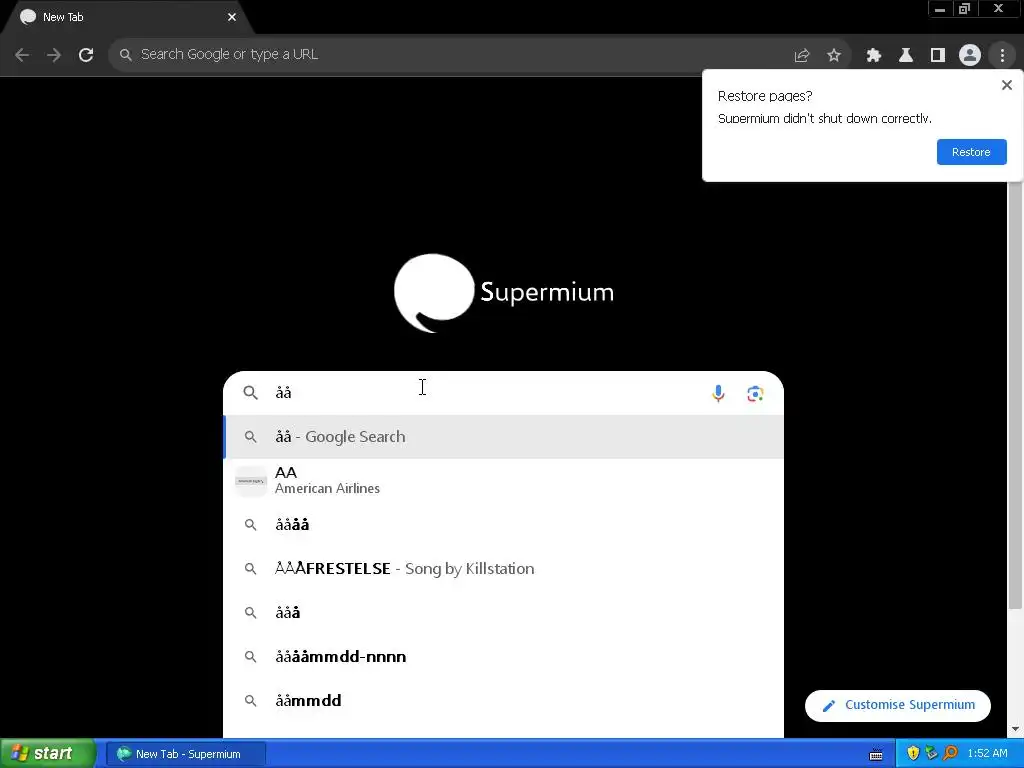Click the American Airlines logo thumbnail
This screenshot has width=1024, height=768.
pyautogui.click(x=251, y=481)
